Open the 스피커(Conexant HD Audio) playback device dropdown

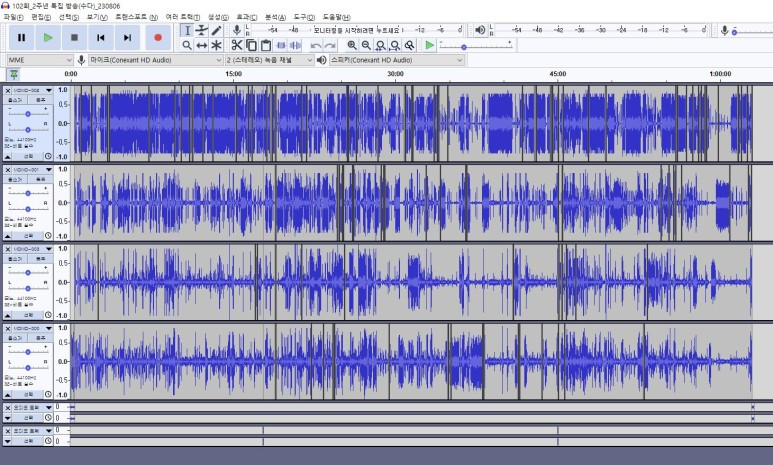coord(397,60)
